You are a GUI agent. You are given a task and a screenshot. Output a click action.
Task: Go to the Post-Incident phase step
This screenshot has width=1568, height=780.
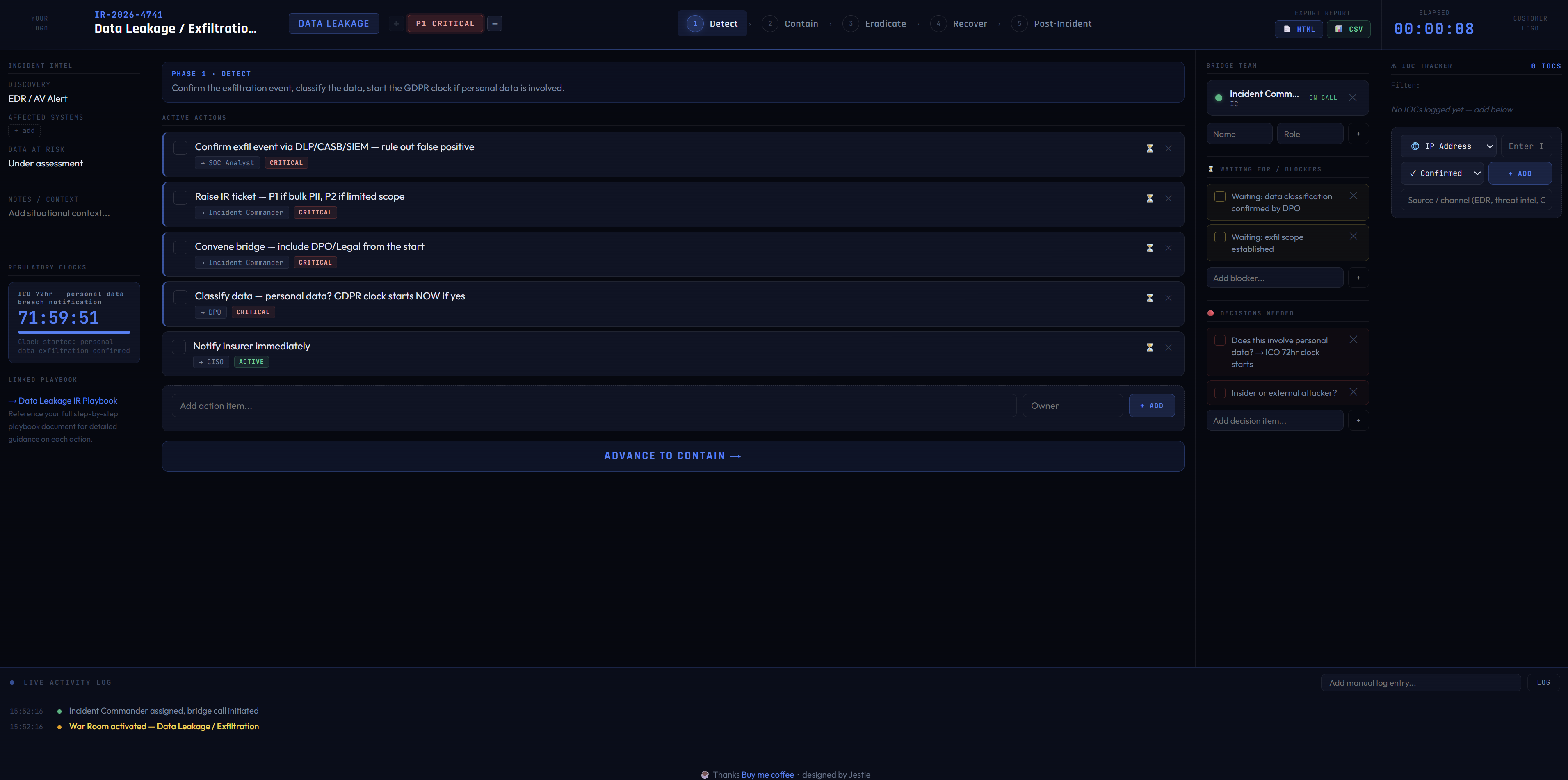[x=1052, y=24]
